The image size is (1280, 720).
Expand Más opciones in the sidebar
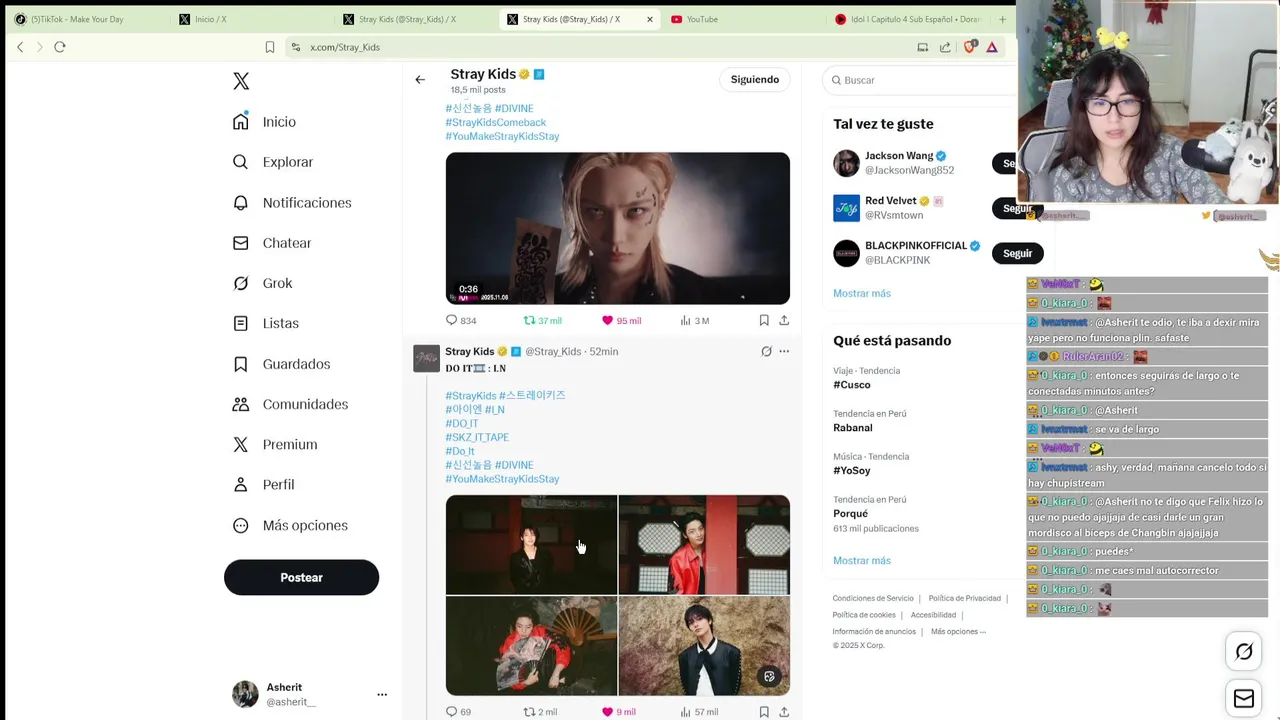[x=290, y=525]
